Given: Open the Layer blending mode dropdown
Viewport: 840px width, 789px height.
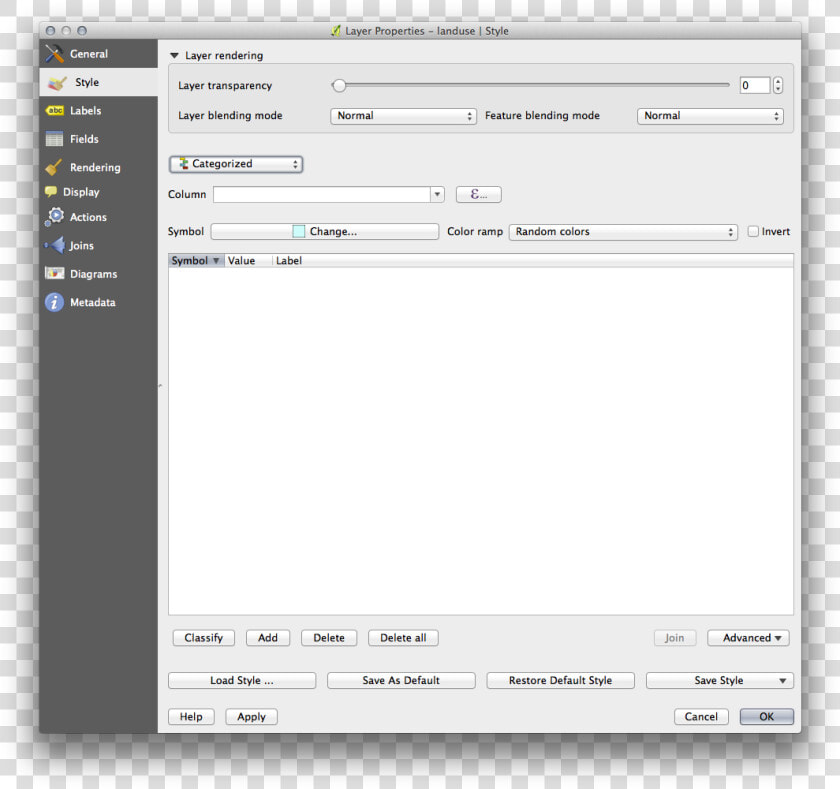Looking at the screenshot, I should [403, 116].
